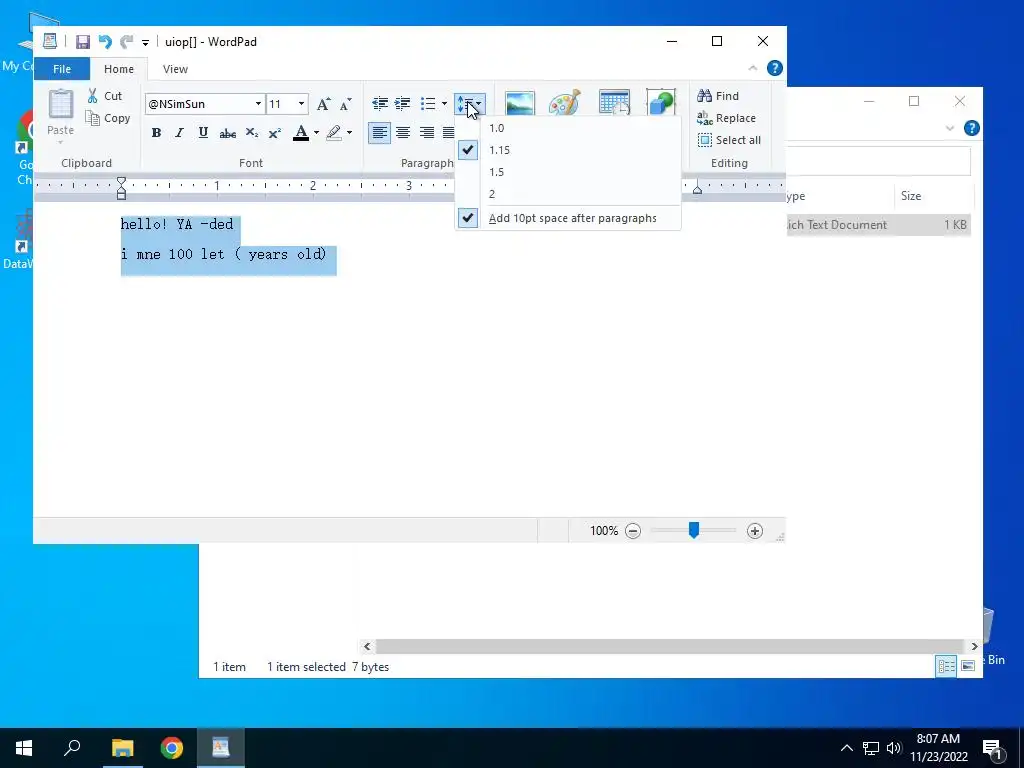
Task: Click the zoom out minus button
Action: [x=632, y=531]
